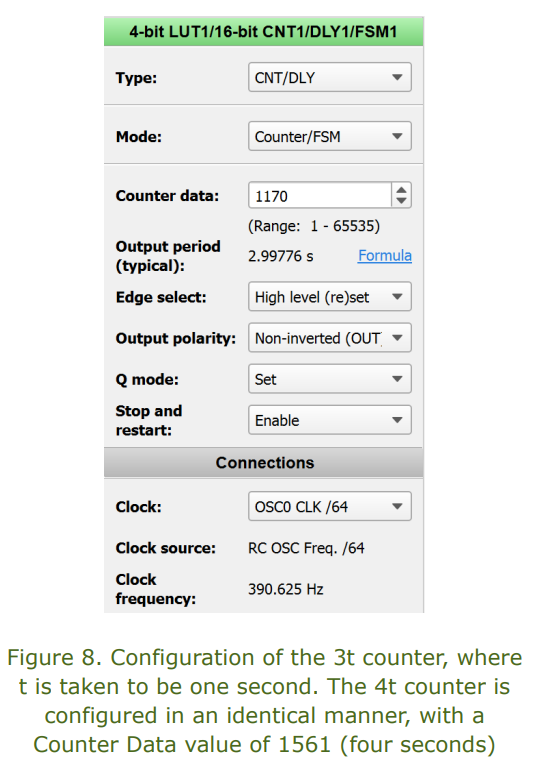Open Clock dropdown showing OSC0 CLK /64
Image resolution: width=535 pixels, height=775 pixels.
(330, 506)
